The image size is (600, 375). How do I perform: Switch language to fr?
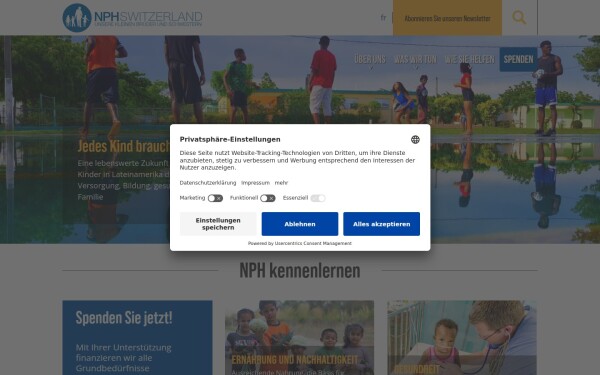point(383,18)
